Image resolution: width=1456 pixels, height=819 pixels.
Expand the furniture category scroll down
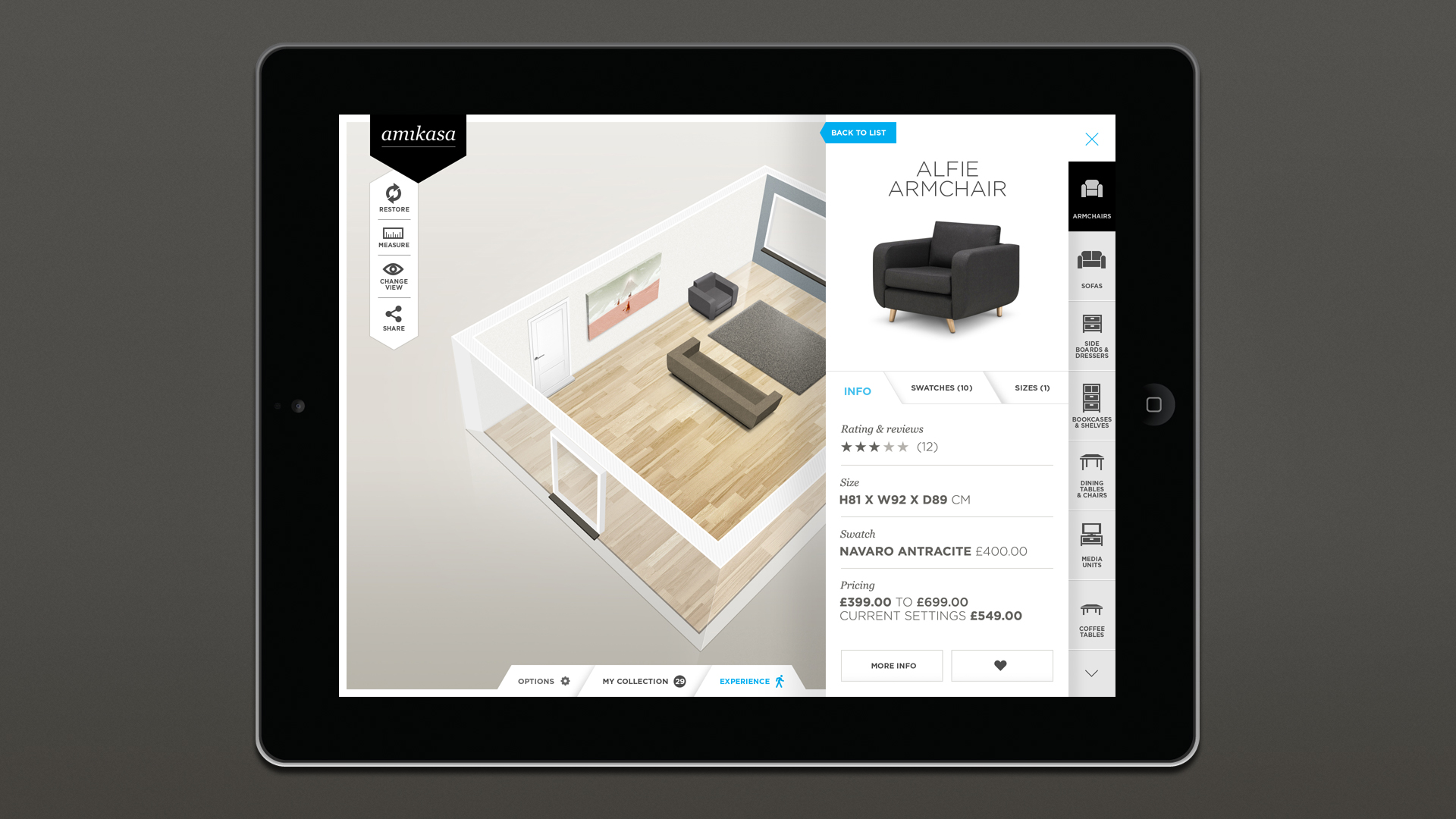pyautogui.click(x=1091, y=673)
